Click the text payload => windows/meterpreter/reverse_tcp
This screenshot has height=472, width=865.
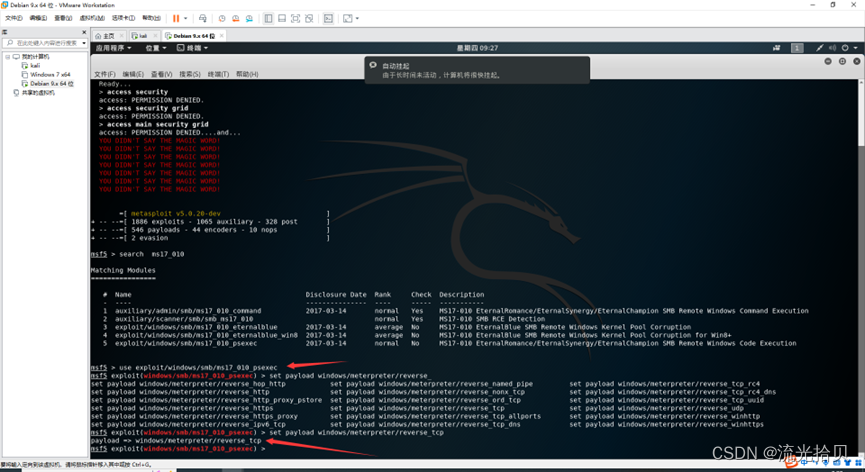[x=177, y=441]
